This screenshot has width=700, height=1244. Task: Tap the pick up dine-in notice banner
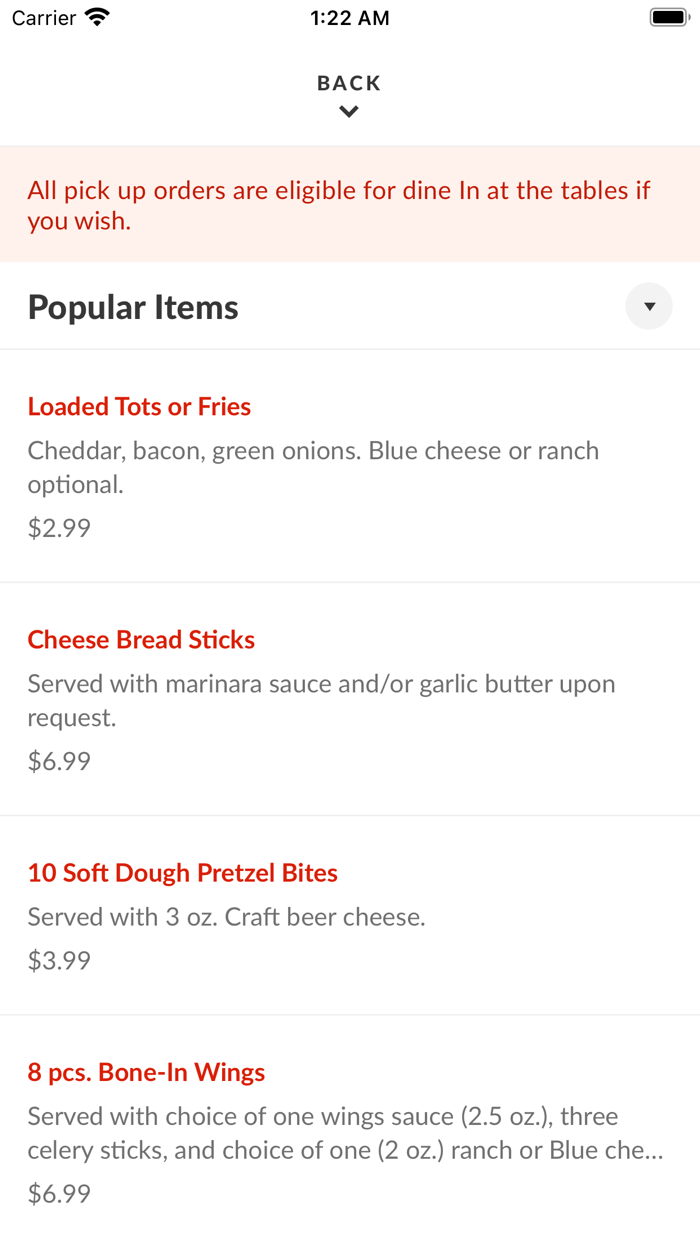[x=340, y=205]
